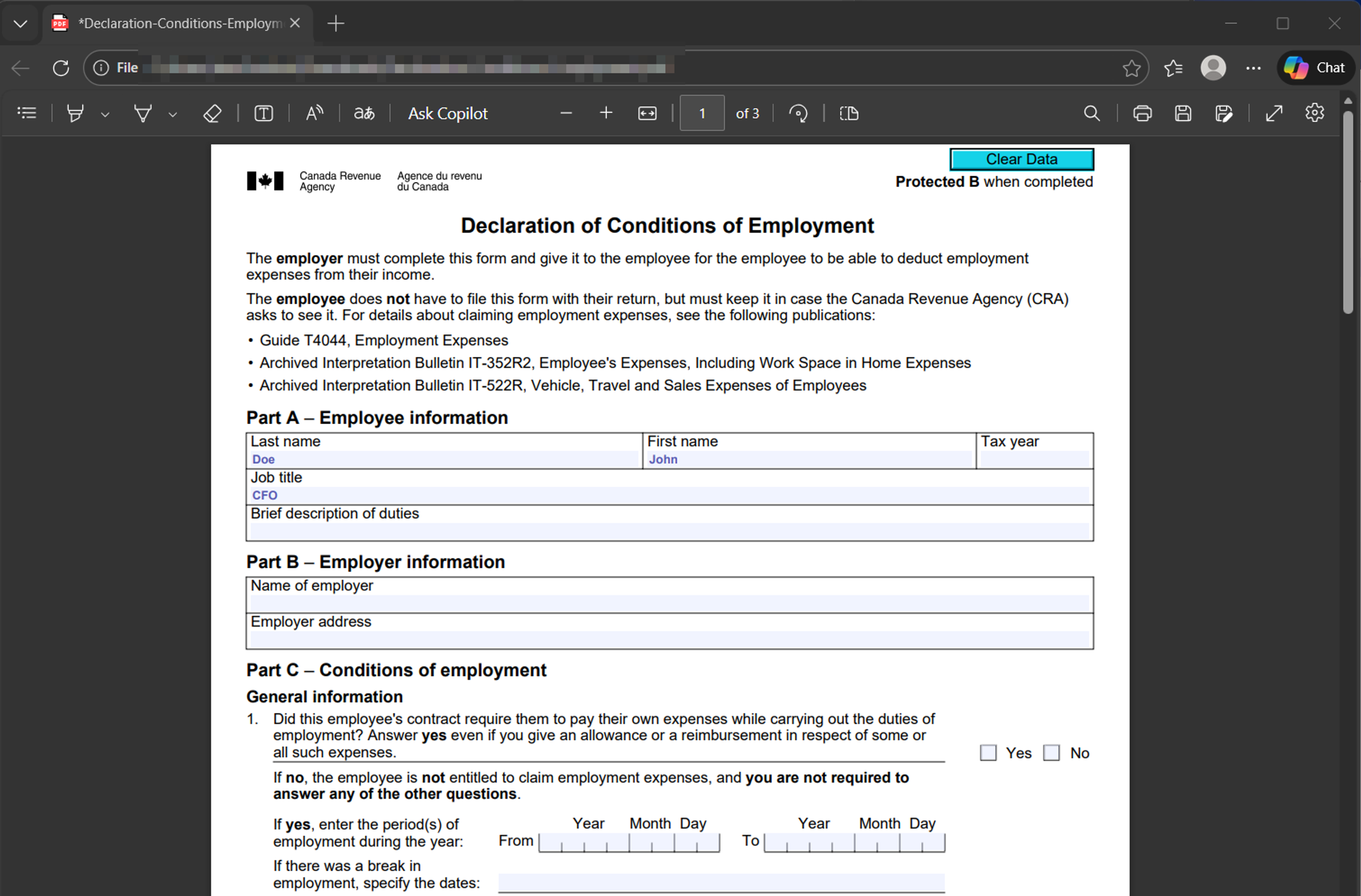Select the Highlight tool

(x=75, y=113)
